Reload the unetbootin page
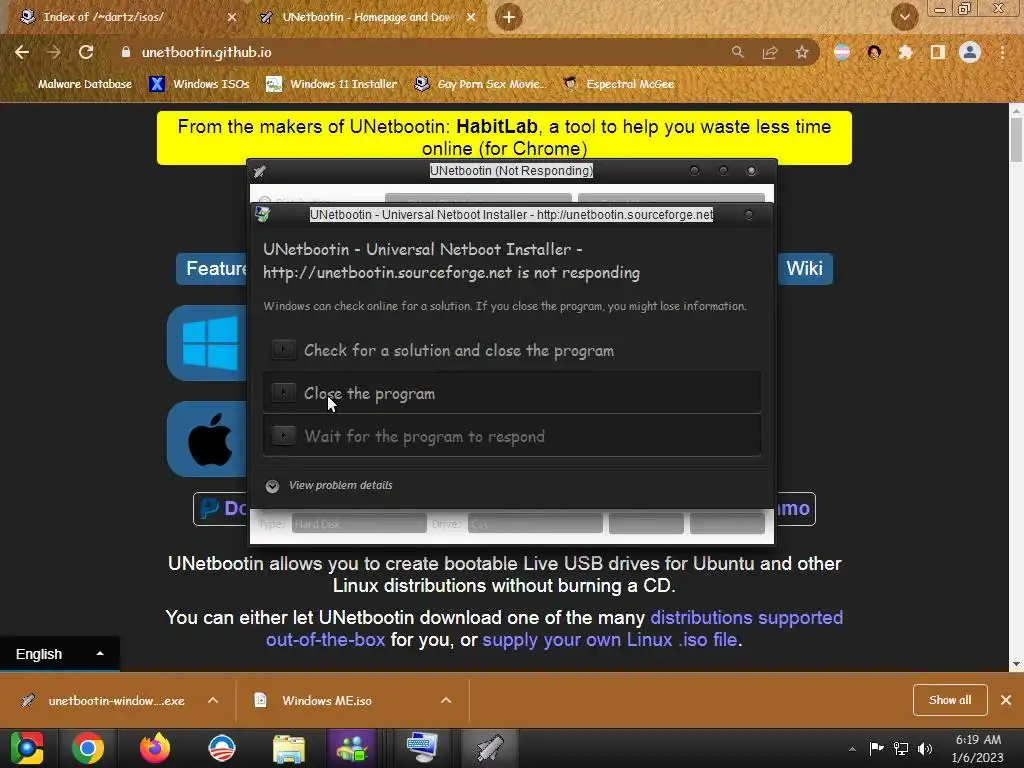The height and width of the screenshot is (768, 1024). tap(86, 52)
